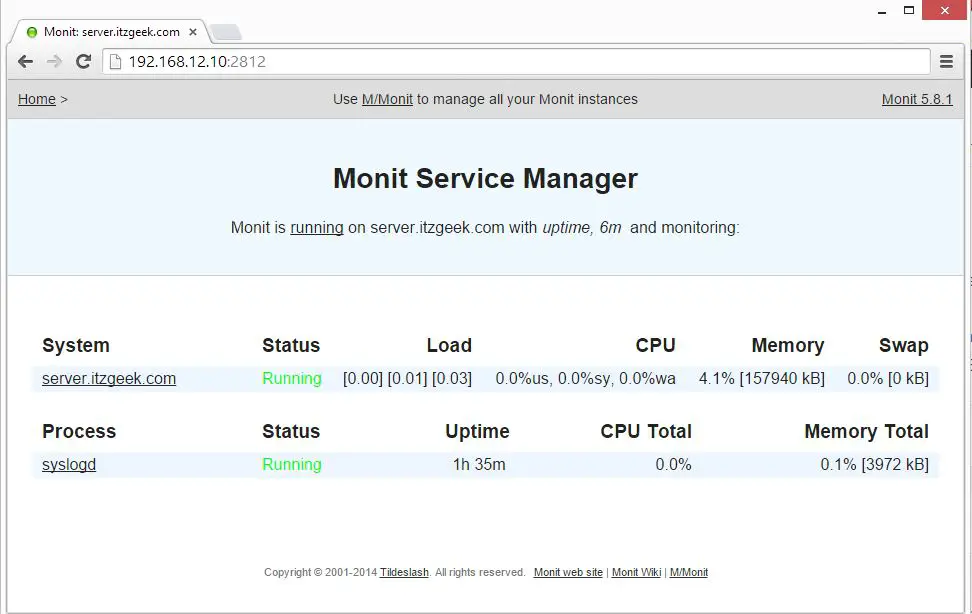
Task: Visit the Tildeslash footer link
Action: click(404, 572)
